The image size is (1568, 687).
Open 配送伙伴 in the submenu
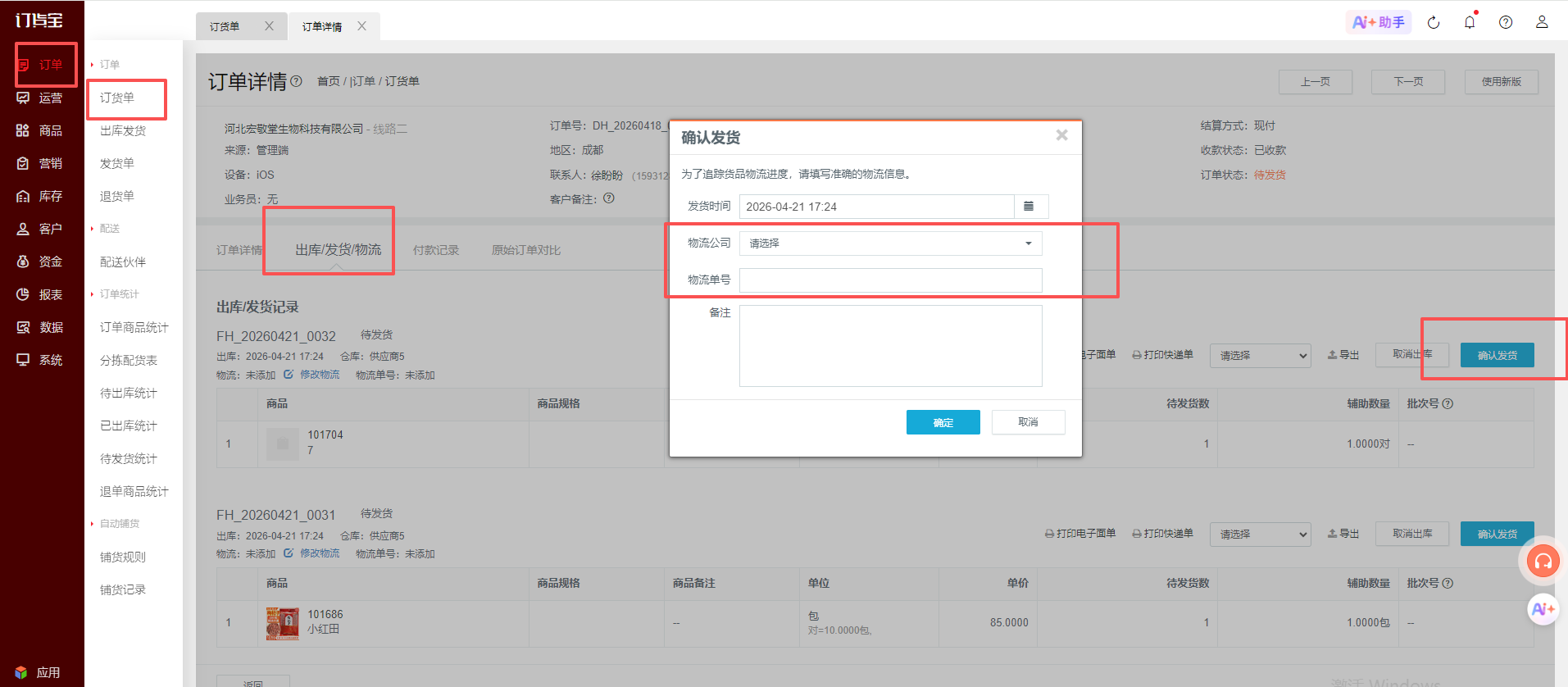(123, 262)
